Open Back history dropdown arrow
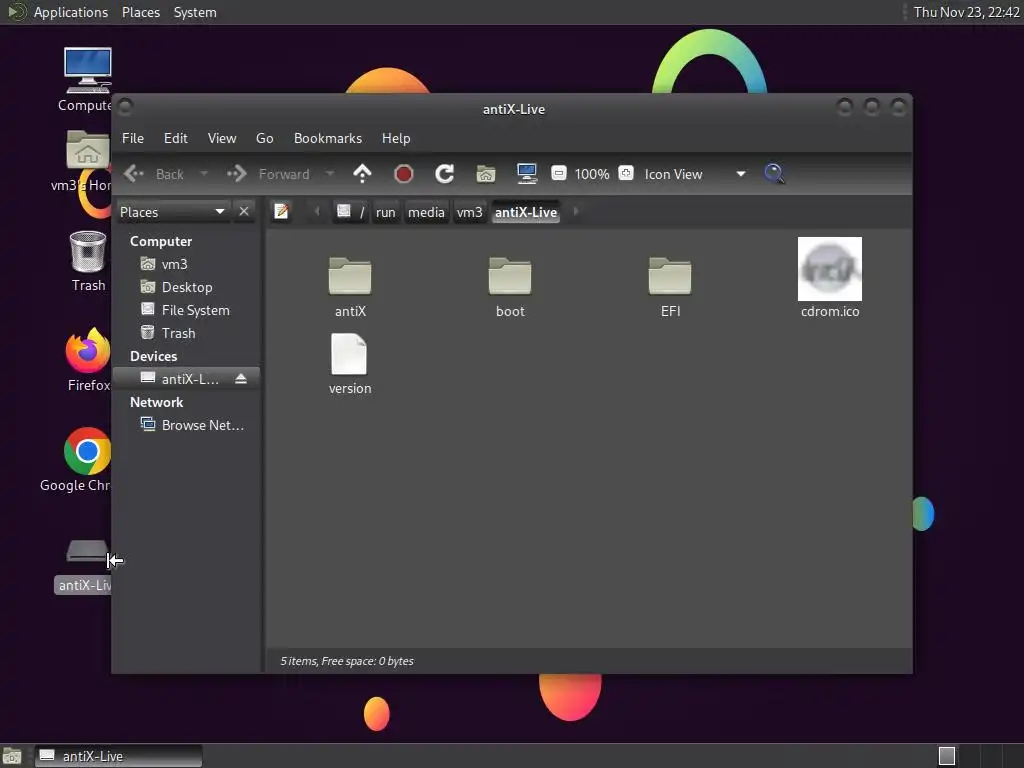This screenshot has height=768, width=1024. click(x=204, y=174)
